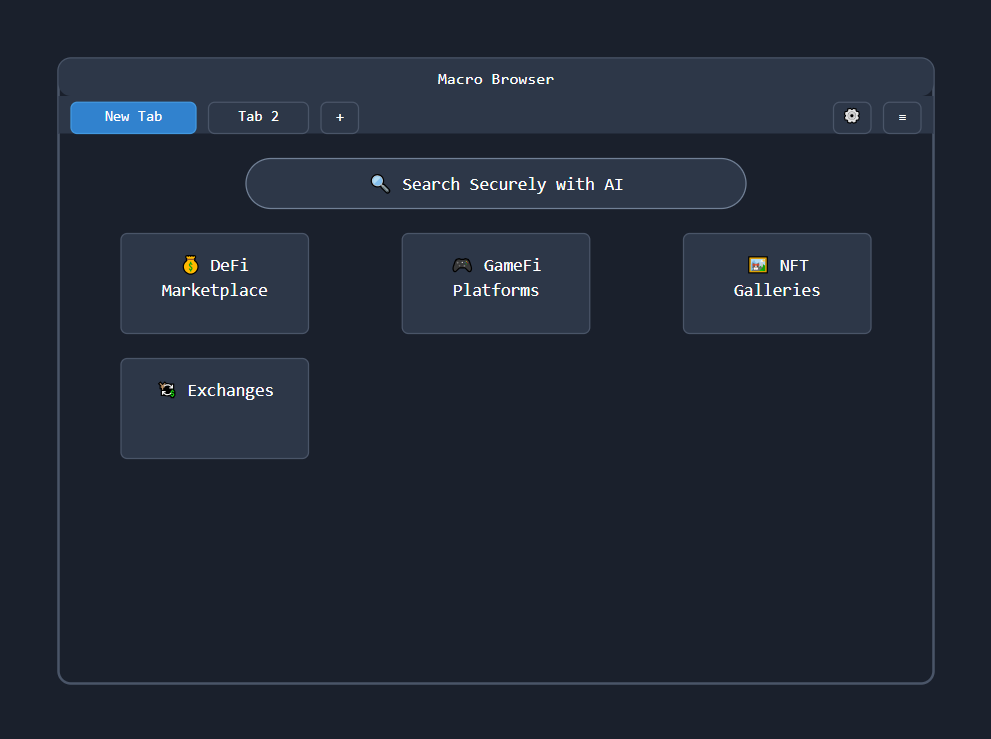This screenshot has width=991, height=739.
Task: Click the gamepad icon on GameFi tile
Action: 462,265
